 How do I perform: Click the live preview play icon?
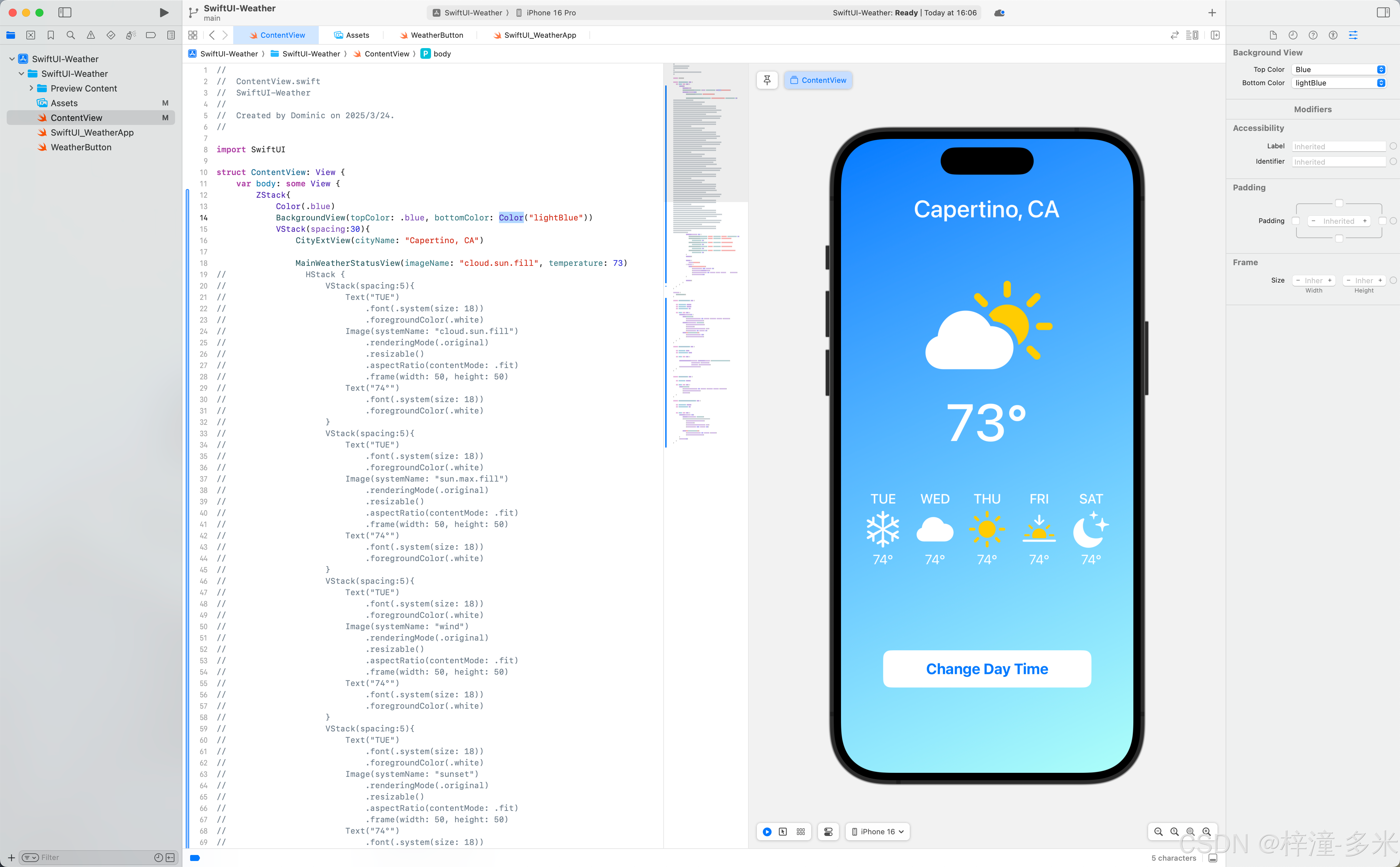(x=767, y=832)
